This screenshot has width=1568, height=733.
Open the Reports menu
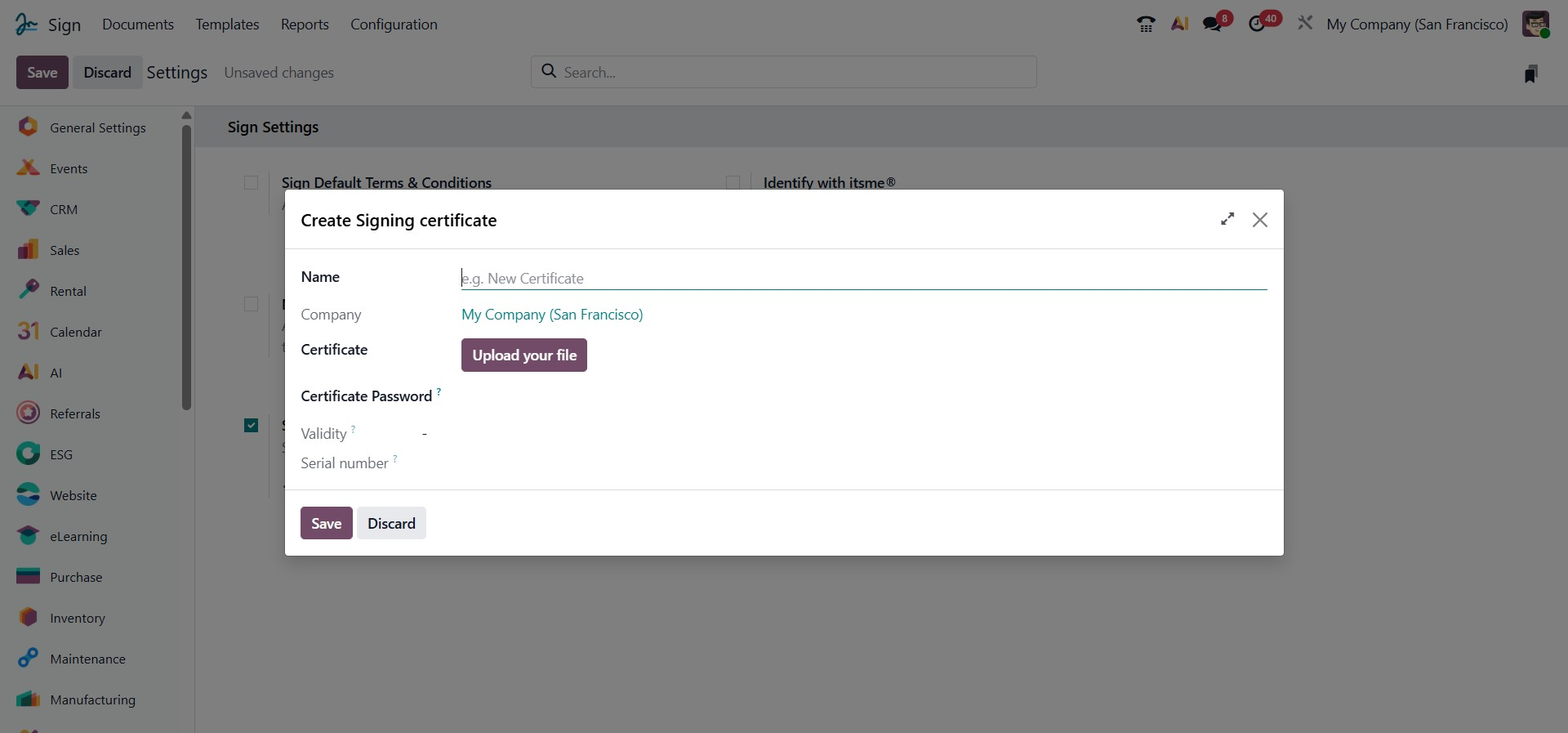coord(305,25)
